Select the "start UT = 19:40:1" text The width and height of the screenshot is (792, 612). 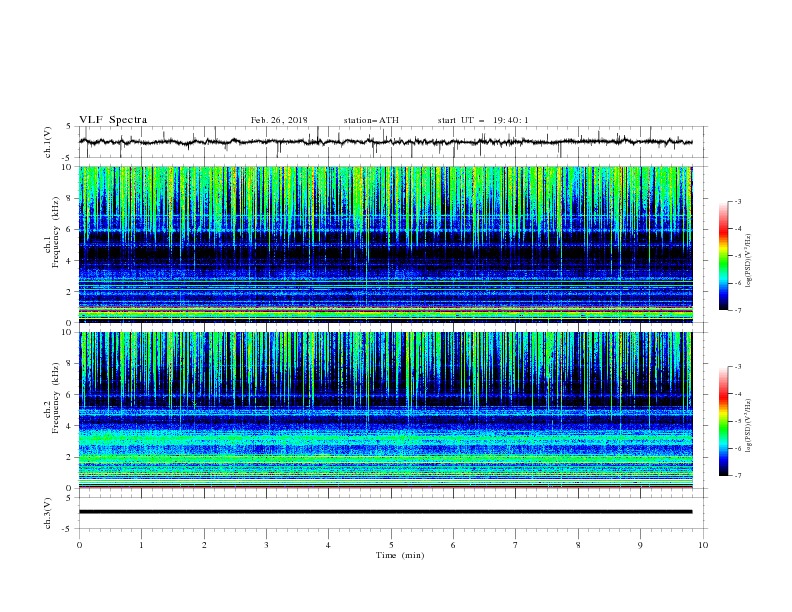click(483, 120)
